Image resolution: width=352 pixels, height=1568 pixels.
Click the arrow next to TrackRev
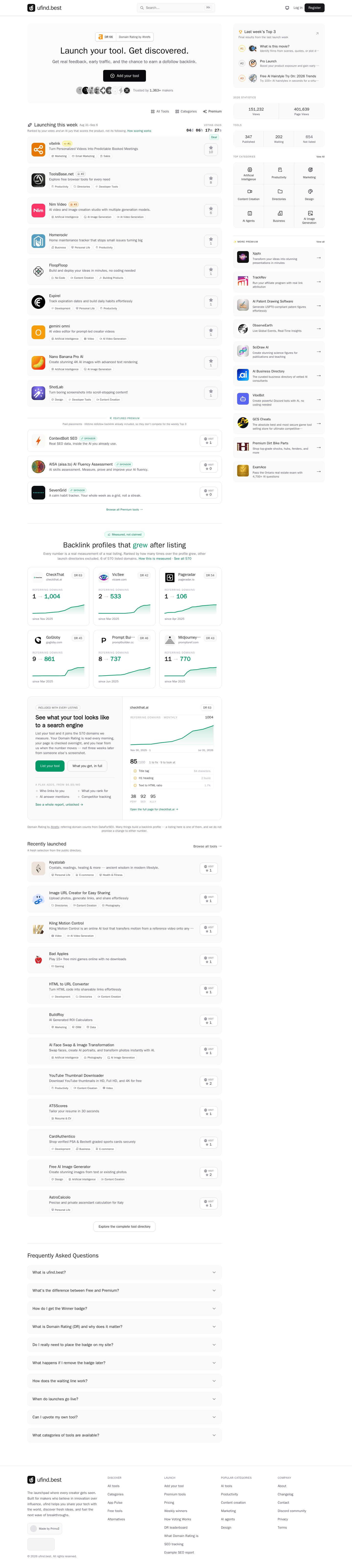click(319, 282)
